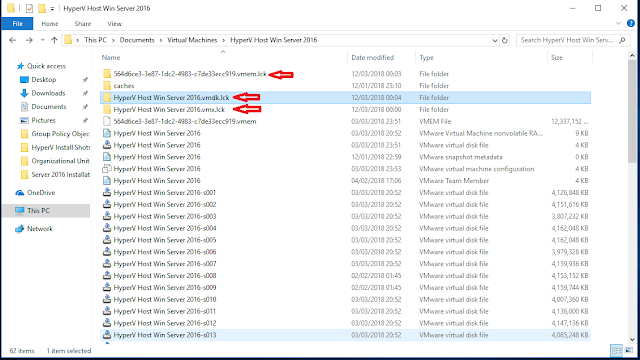Select the HyperV Host Win Server 2016.vmdk.lck folder

pos(345,98)
